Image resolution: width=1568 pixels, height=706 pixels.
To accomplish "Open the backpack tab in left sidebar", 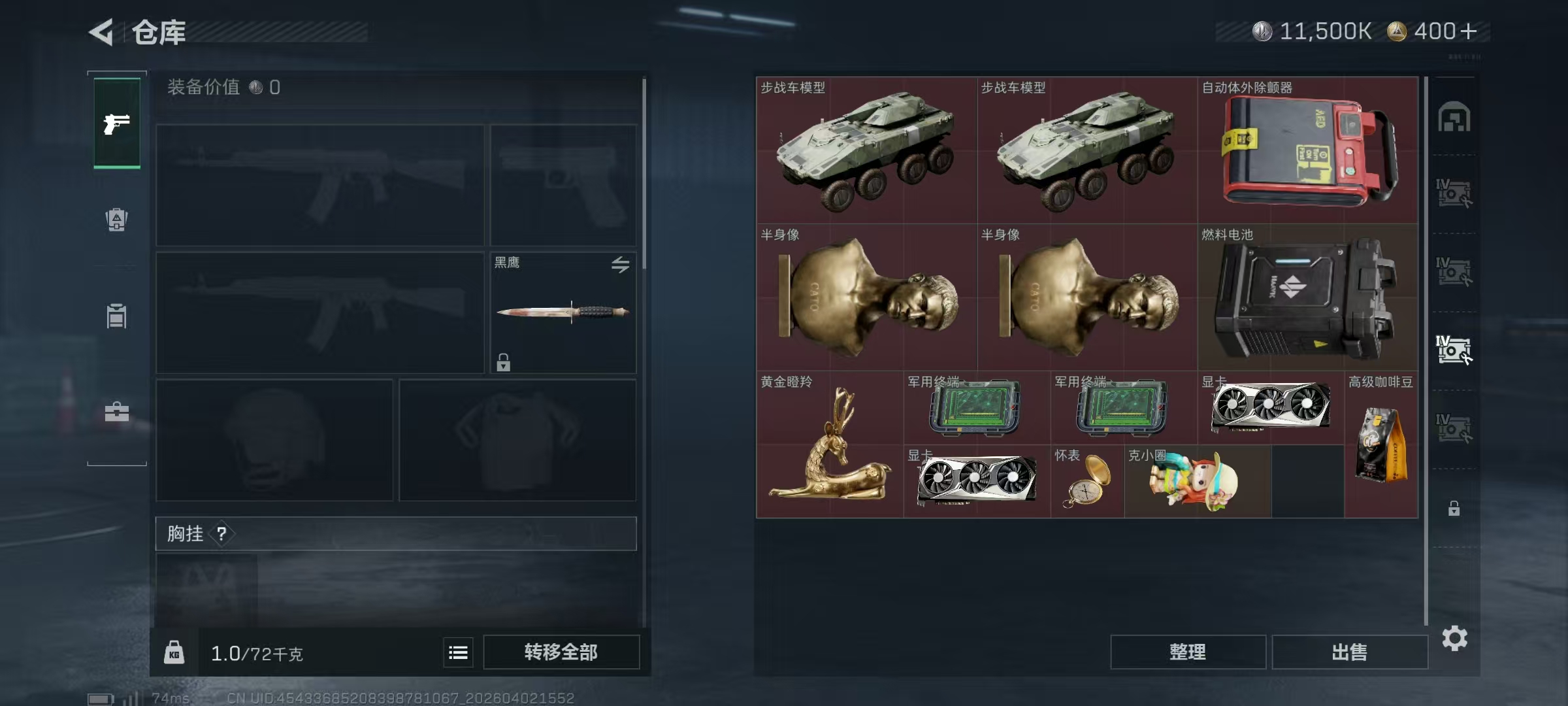I will tap(117, 219).
